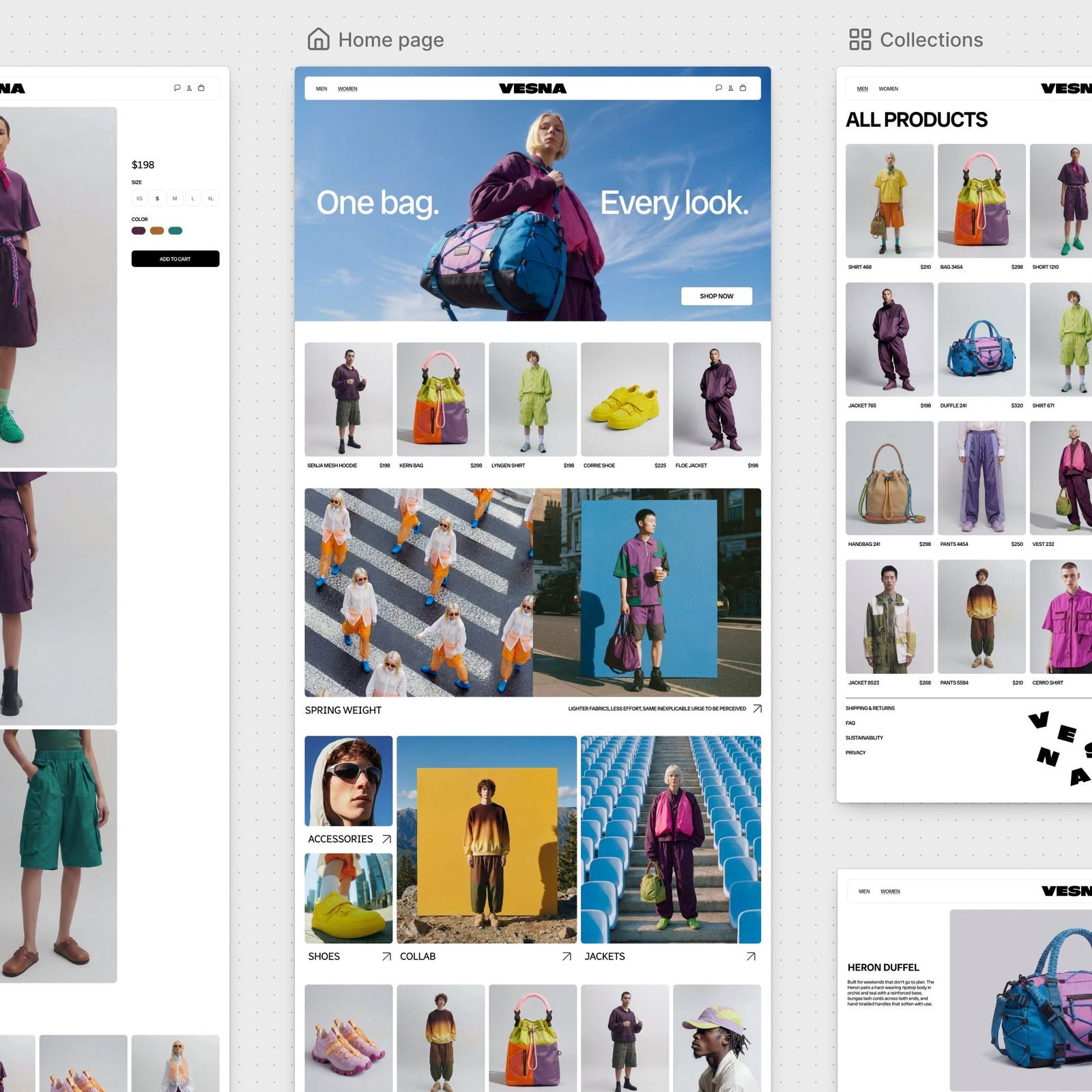Open chat icon in Home page header
Viewport: 1092px width, 1092px height.
718,88
